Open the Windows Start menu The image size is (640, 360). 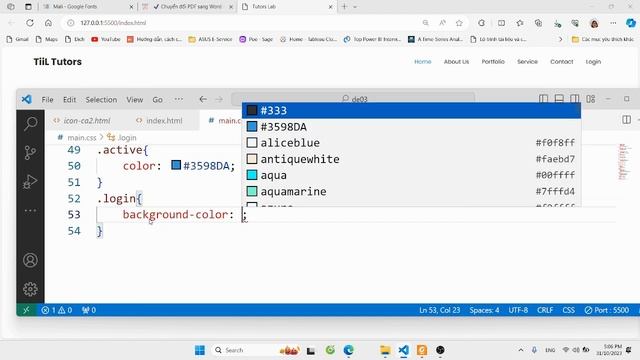point(200,350)
